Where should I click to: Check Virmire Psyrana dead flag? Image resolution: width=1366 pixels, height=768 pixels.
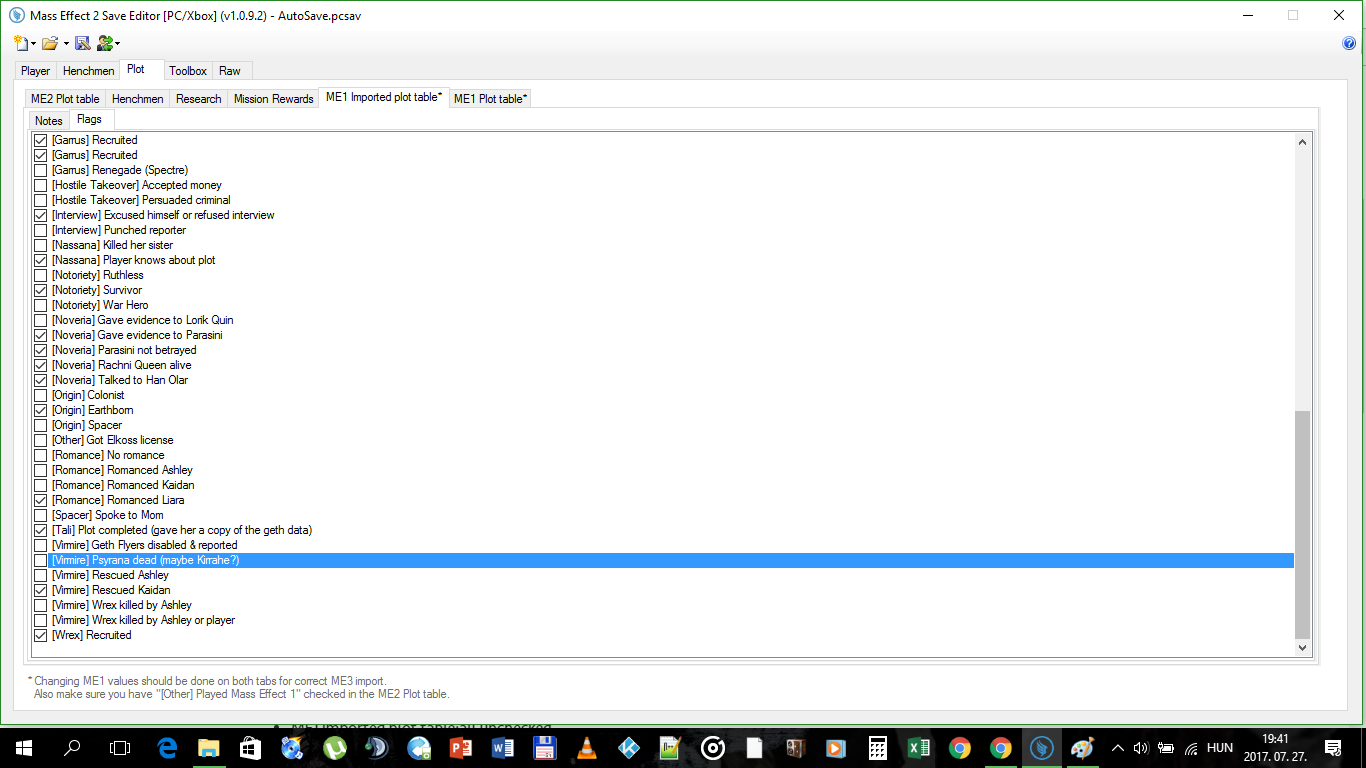(x=41, y=560)
